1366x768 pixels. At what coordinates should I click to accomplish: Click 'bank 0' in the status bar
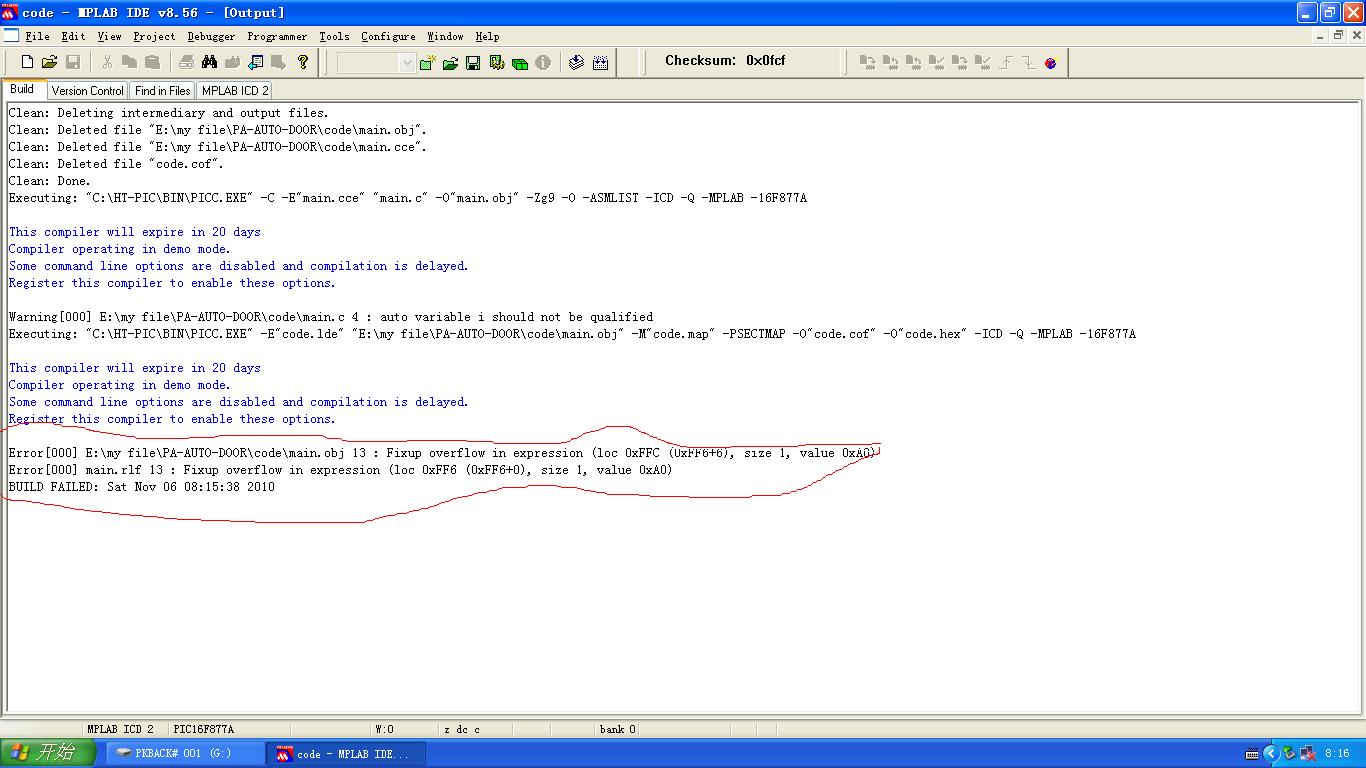[x=618, y=729]
